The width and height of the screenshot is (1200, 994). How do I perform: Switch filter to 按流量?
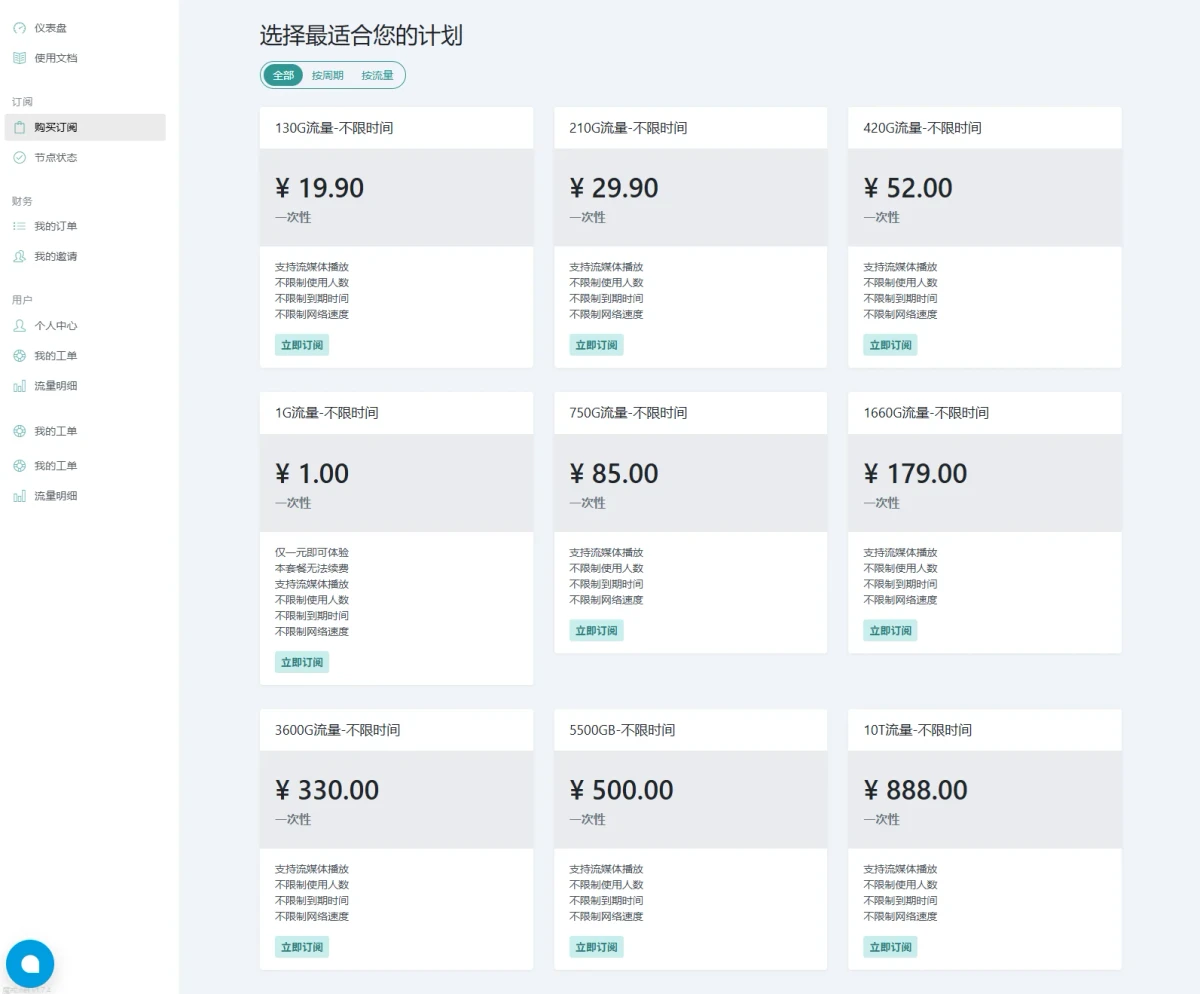point(377,75)
